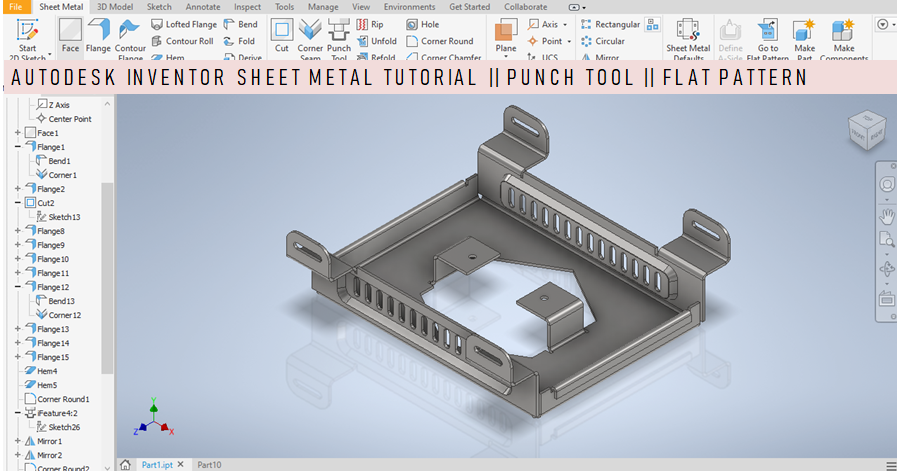Switch to Part10 document tab
Screen dimensions: 897x471
(x=209, y=465)
